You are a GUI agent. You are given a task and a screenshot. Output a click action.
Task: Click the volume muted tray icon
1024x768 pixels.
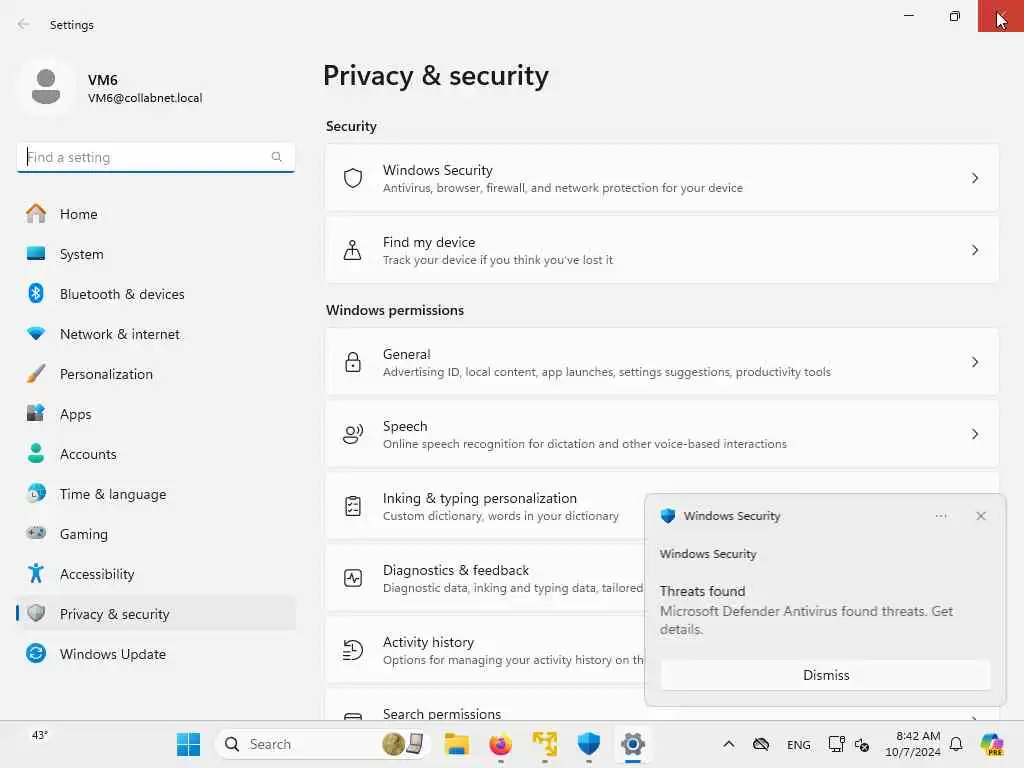pos(862,744)
